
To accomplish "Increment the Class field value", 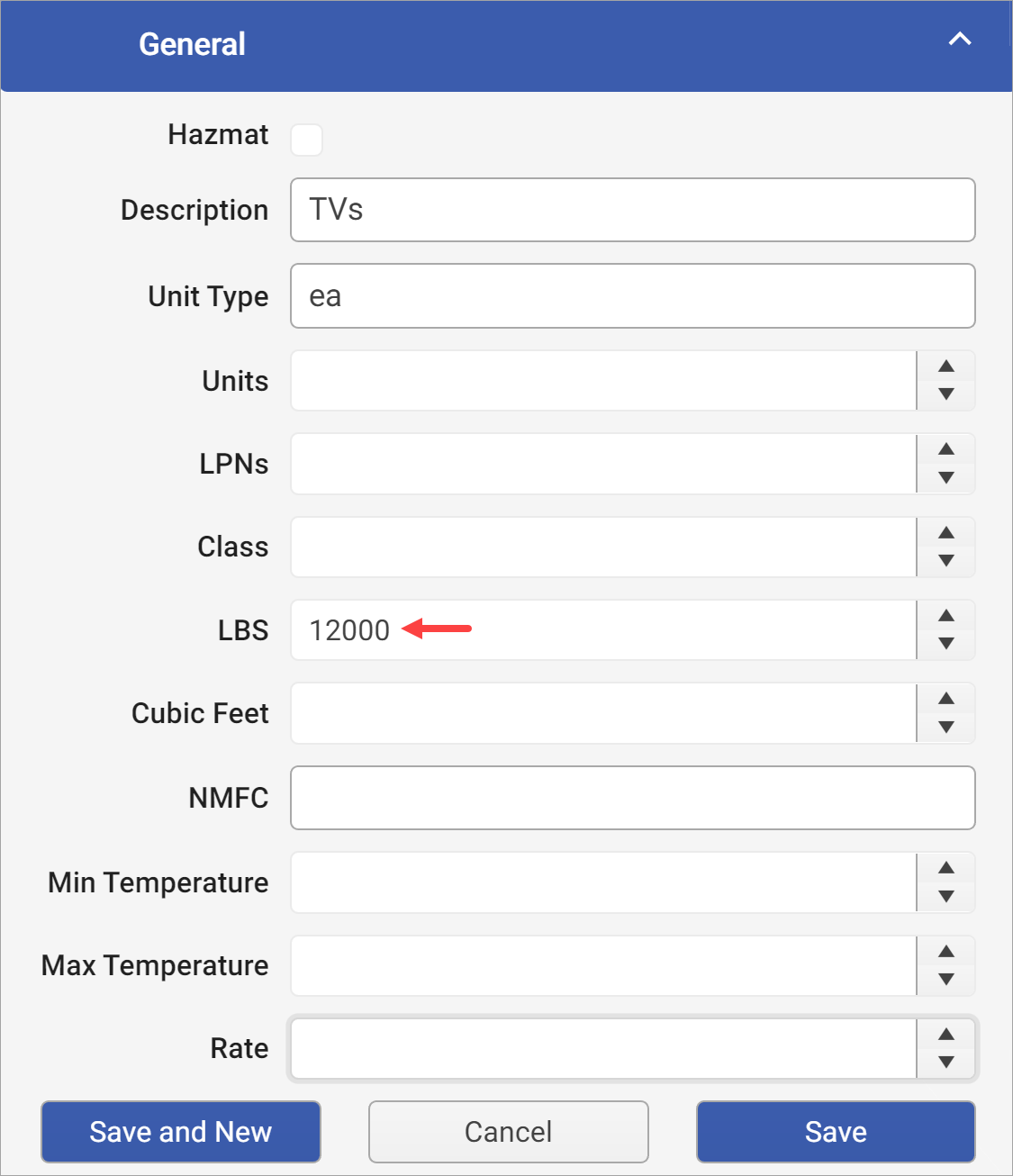I will (945, 534).
